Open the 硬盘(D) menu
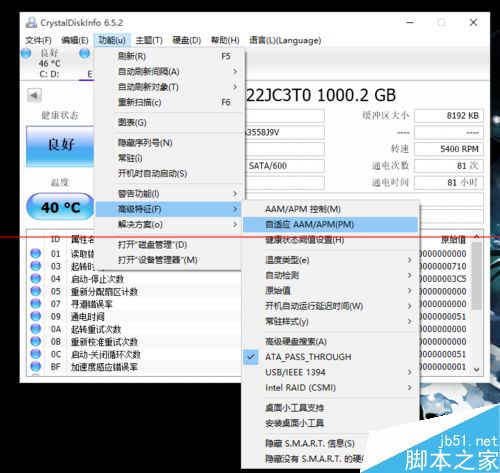This screenshot has width=500, height=473. pyautogui.click(x=187, y=40)
